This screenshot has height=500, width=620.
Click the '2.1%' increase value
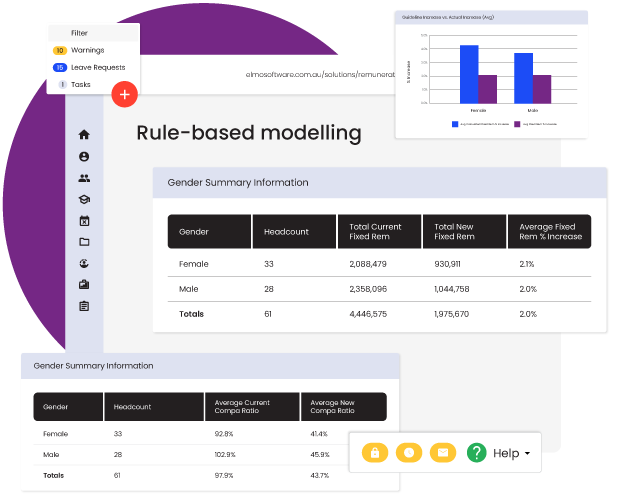pyautogui.click(x=527, y=264)
